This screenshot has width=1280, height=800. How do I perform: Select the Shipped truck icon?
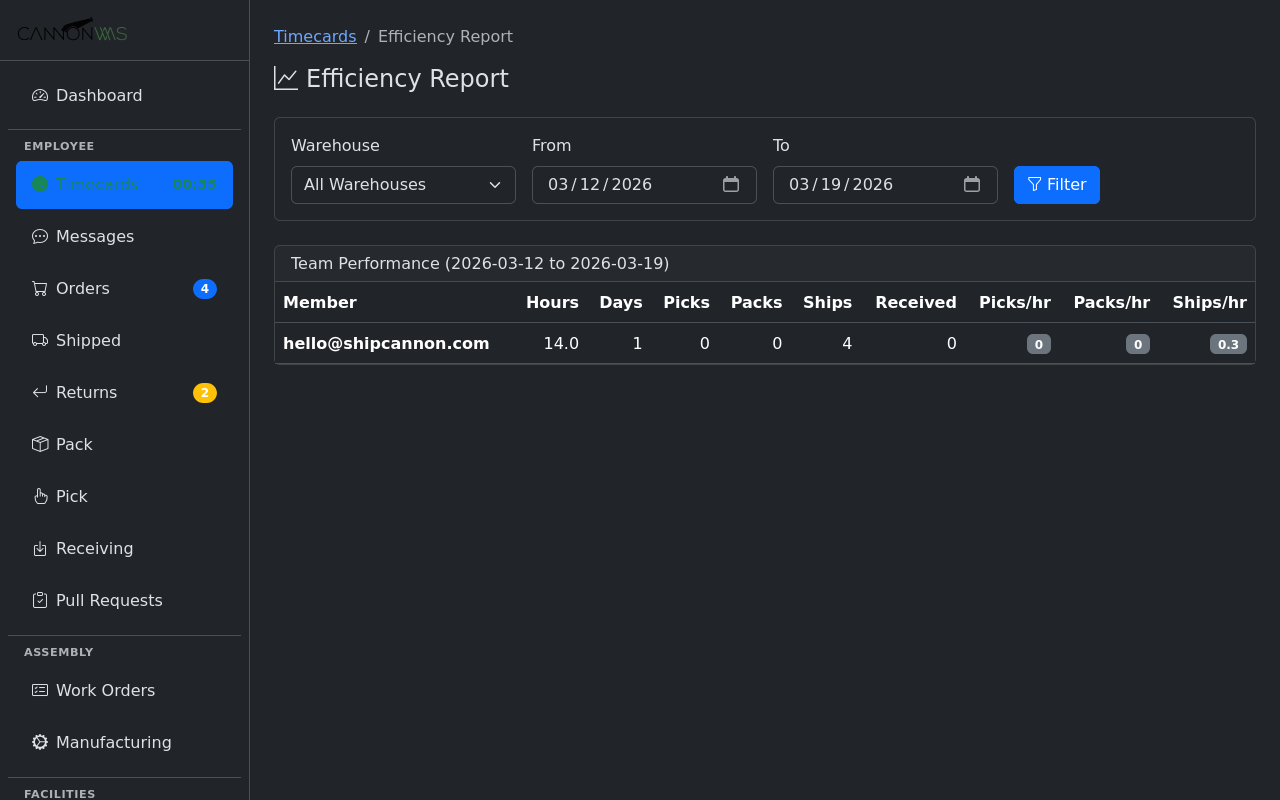tap(39, 340)
